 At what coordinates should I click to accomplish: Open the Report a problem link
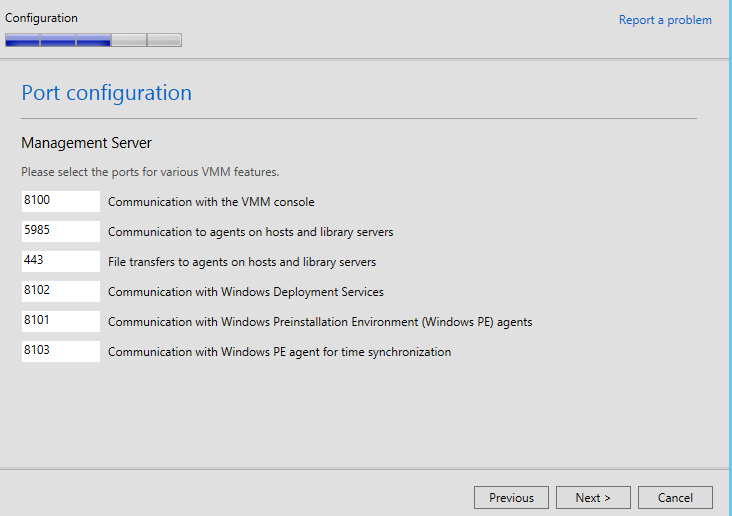665,20
